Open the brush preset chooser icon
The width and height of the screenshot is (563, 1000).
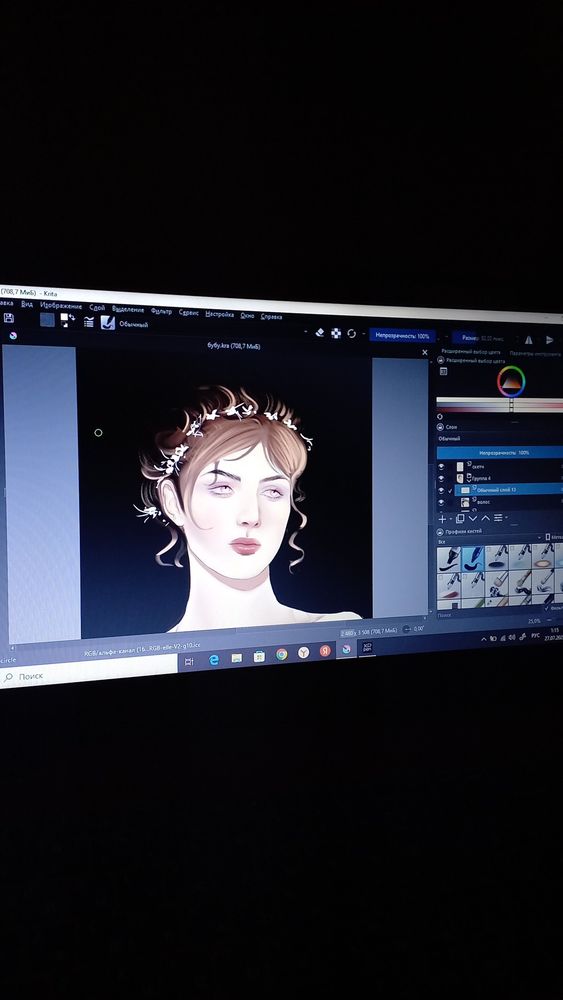click(x=108, y=323)
